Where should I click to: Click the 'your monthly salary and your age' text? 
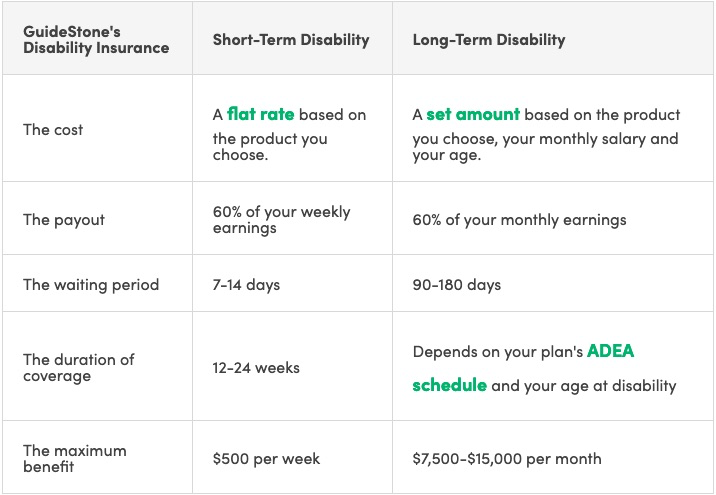545,147
